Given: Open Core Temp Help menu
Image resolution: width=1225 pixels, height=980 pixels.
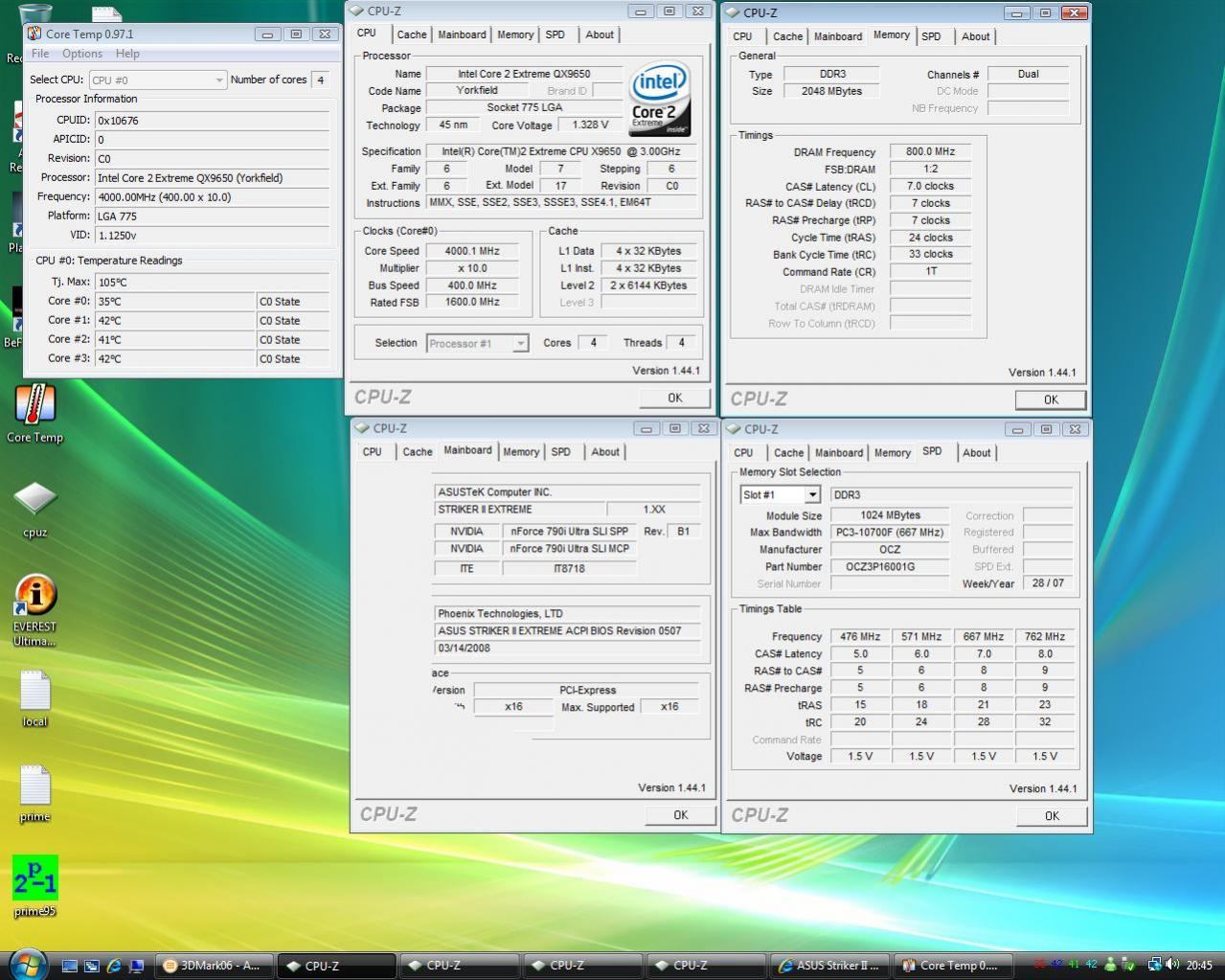Looking at the screenshot, I should [x=127, y=54].
